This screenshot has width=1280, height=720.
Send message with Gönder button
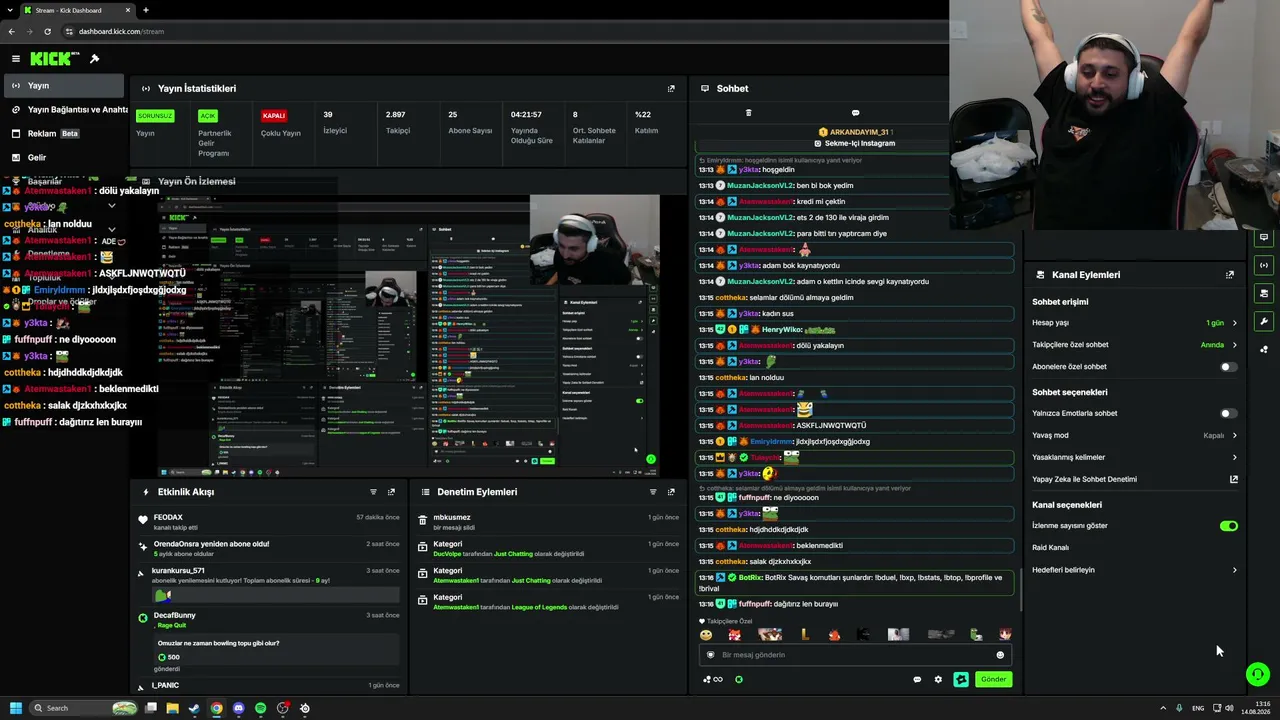[993, 679]
